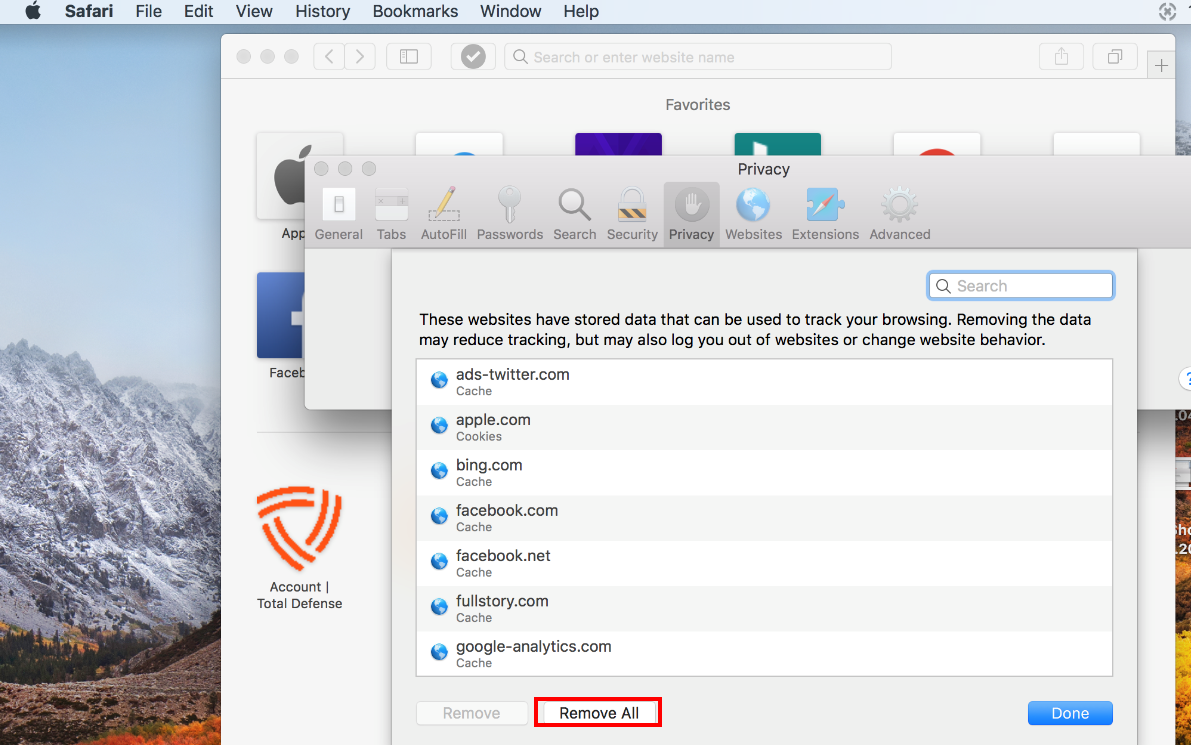The height and width of the screenshot is (745, 1191).
Task: Click the checkmark extension toolbar icon
Action: click(x=473, y=56)
